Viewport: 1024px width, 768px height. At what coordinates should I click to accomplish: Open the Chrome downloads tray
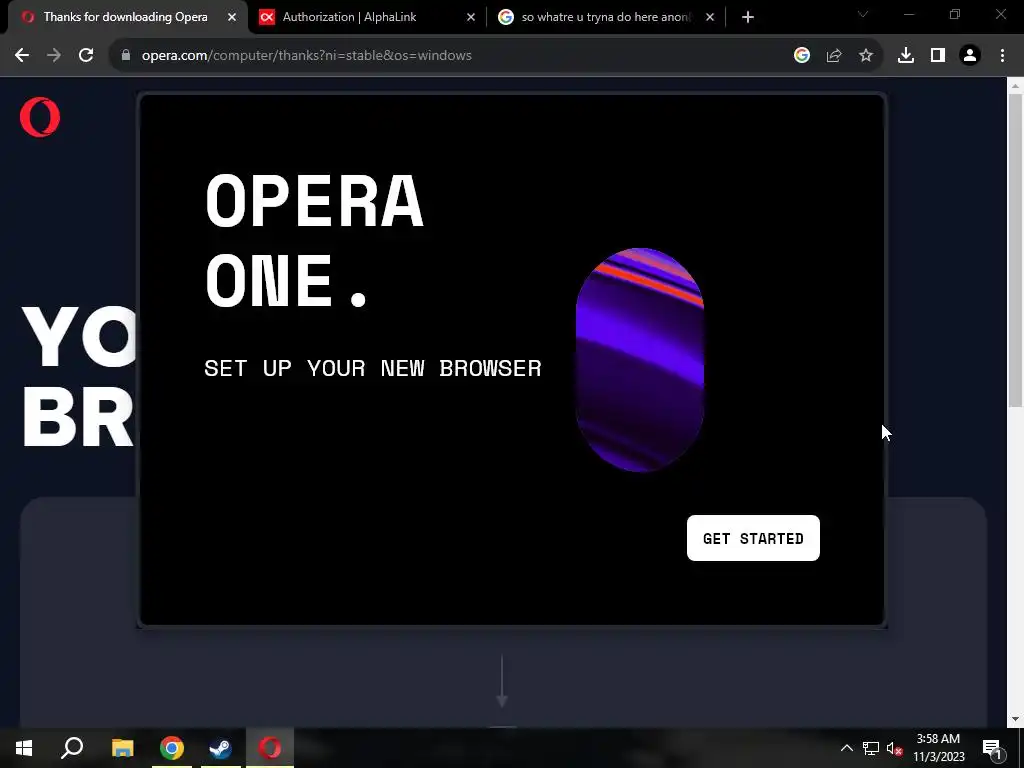point(906,56)
